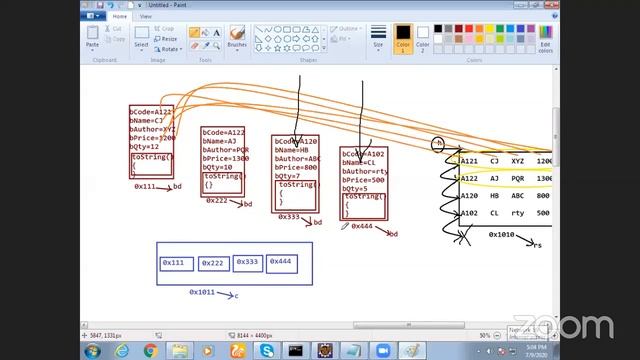640x360 pixels.
Task: Choose the Five-point star shape
Action: [278, 48]
